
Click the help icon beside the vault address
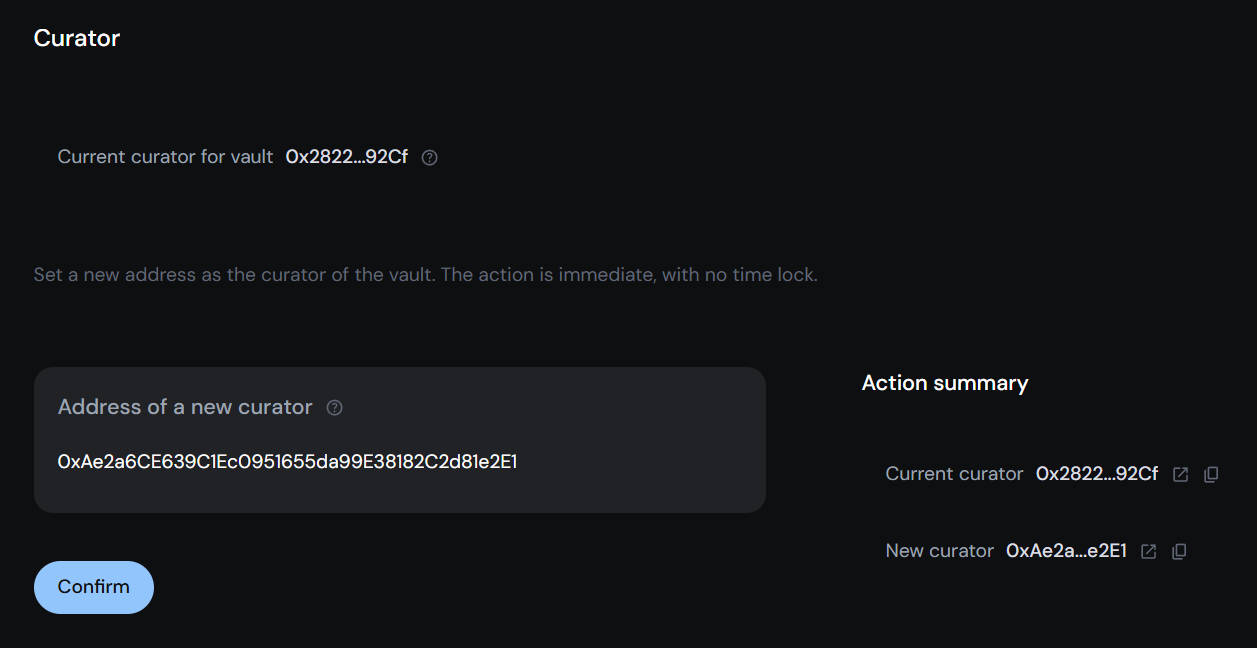(429, 157)
